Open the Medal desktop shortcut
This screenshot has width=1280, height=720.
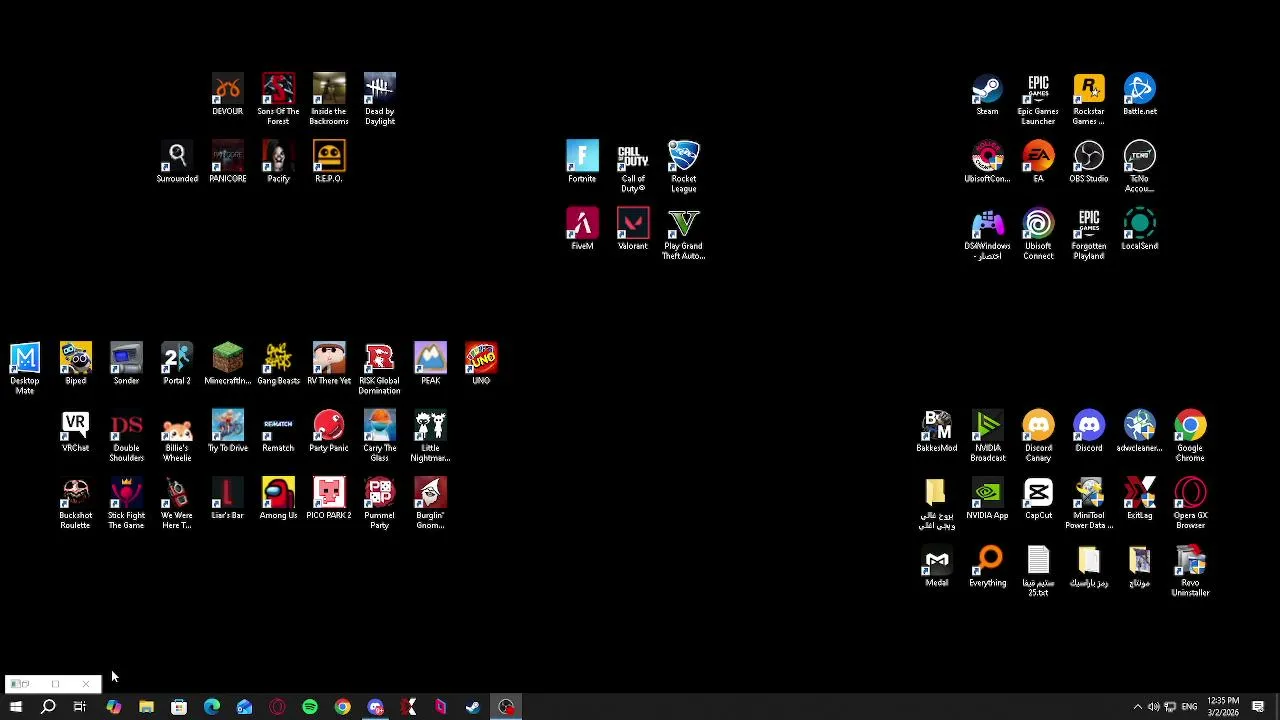coord(937,566)
